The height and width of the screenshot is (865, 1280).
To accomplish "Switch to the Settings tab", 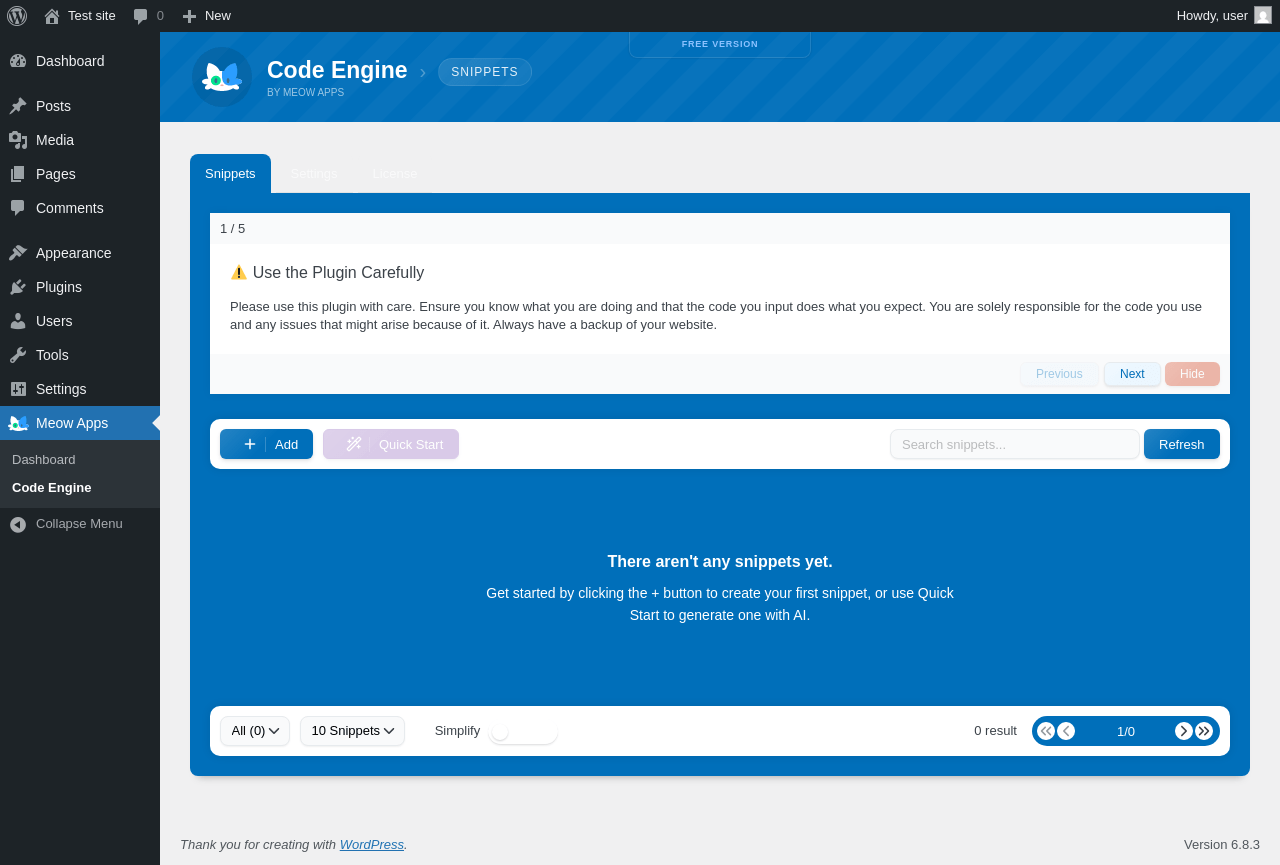I will pyautogui.click(x=314, y=173).
